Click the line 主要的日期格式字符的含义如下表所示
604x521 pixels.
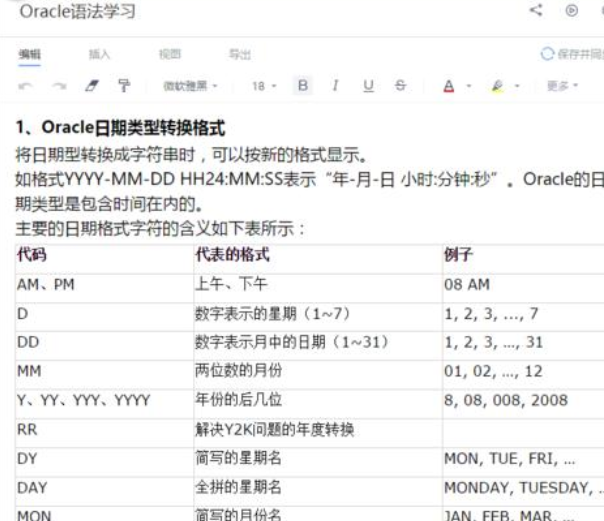[160, 229]
